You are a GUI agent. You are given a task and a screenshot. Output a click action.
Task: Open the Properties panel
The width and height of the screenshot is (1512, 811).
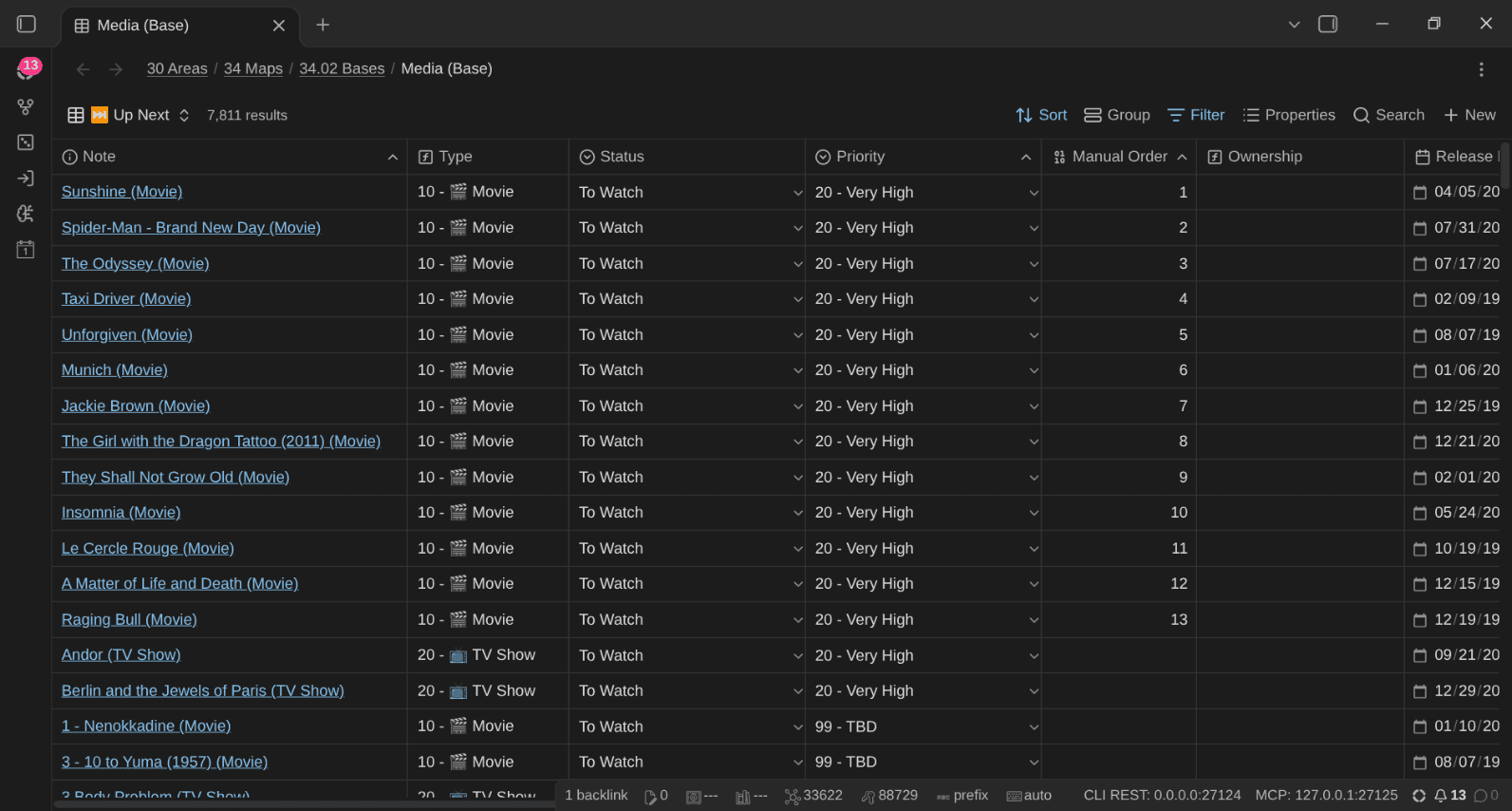coord(1289,115)
